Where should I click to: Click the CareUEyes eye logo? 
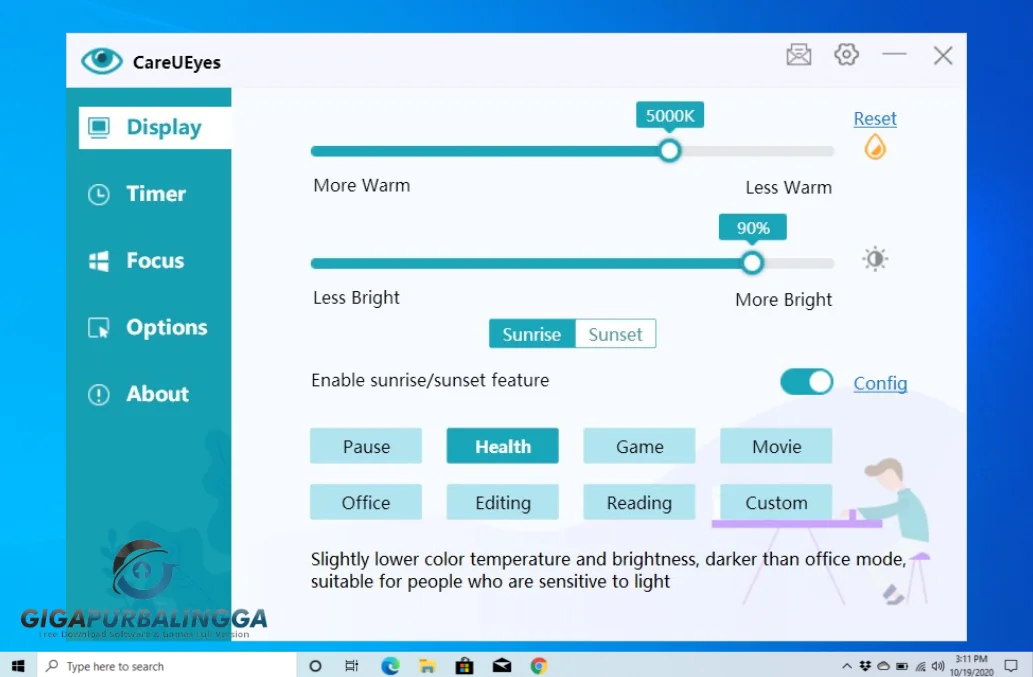point(101,61)
